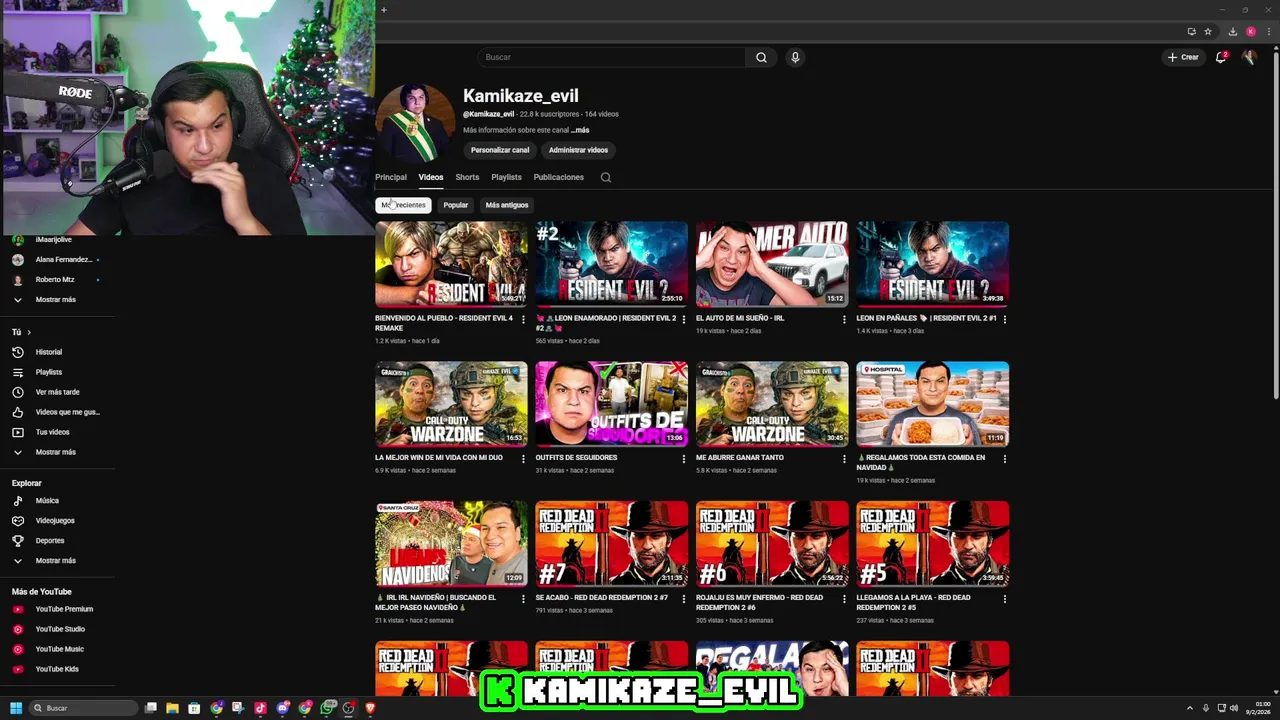Select Más recientes filter chip
The image size is (1280, 720).
coord(403,205)
